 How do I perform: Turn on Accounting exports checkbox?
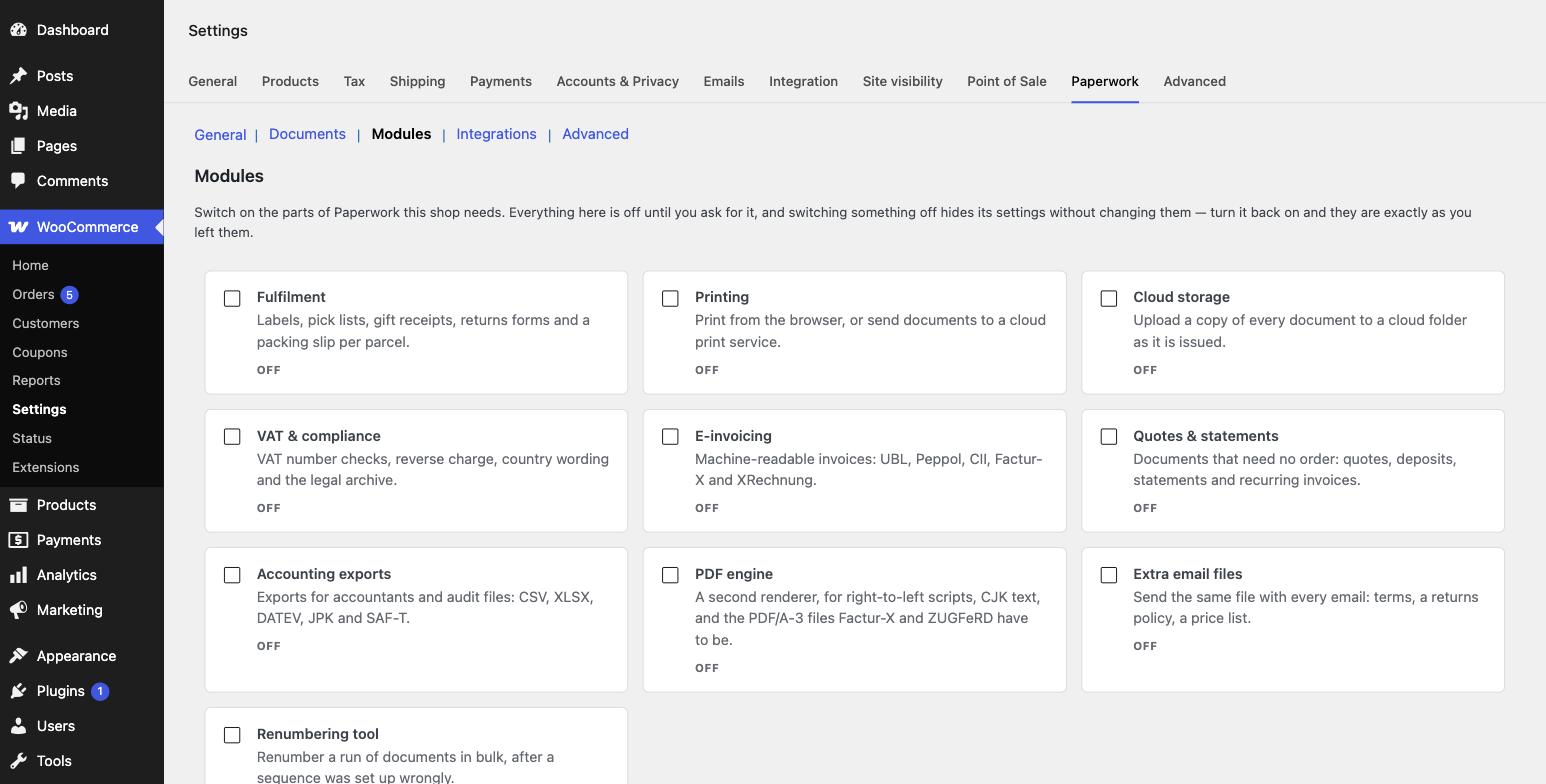[232, 575]
